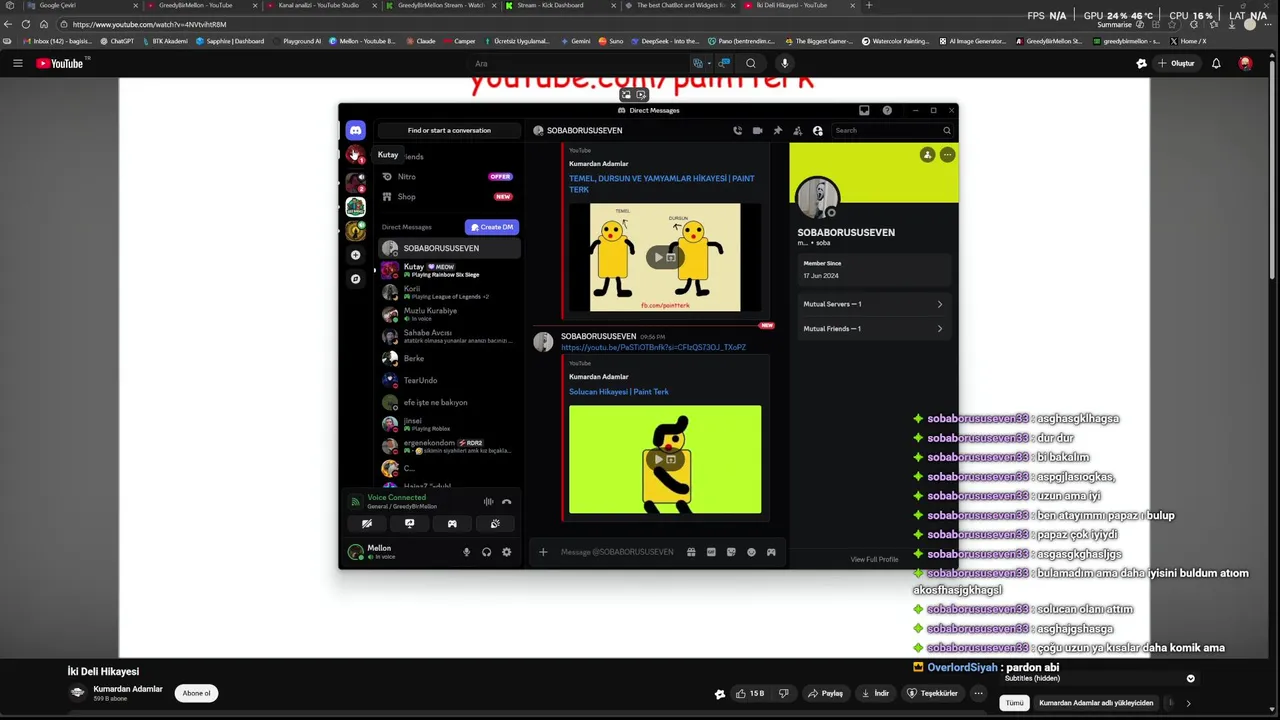
Task: Switch to Kanal analizi YouTube Studio tab
Action: (x=317, y=5)
